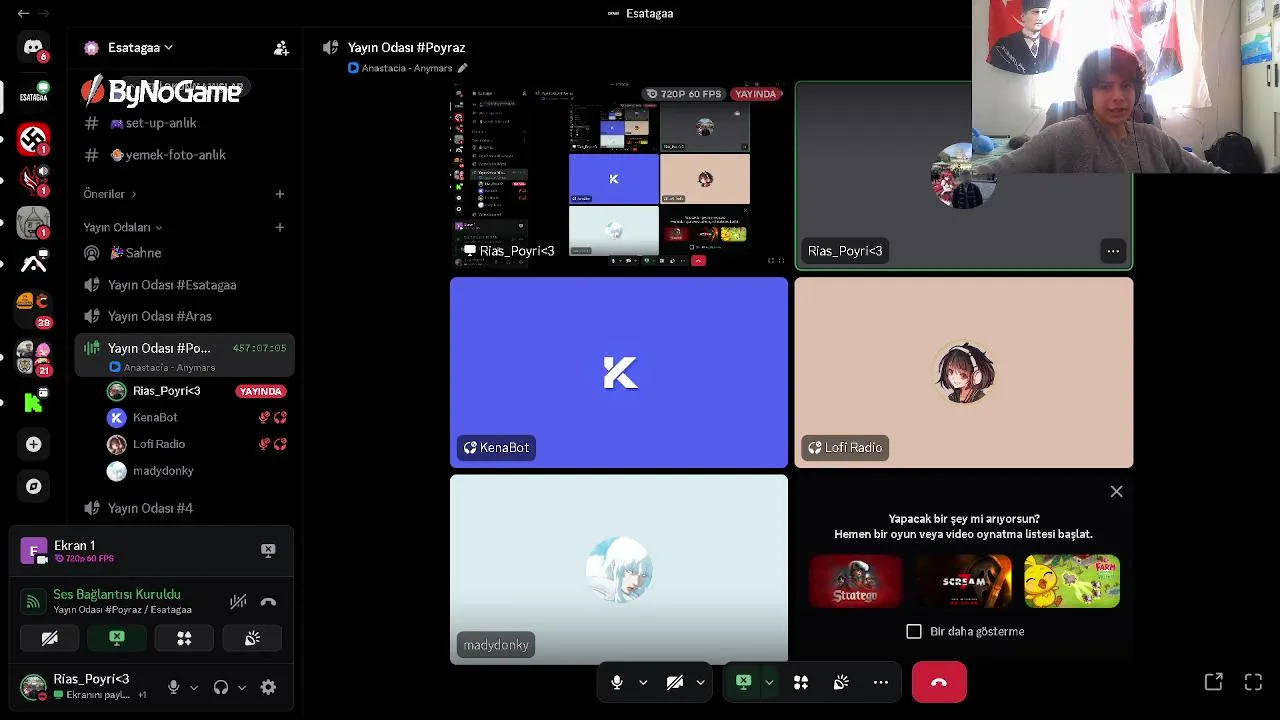Image resolution: width=1280 pixels, height=720 pixels.
Task: Hang up with the red disconnect button
Action: coord(939,682)
